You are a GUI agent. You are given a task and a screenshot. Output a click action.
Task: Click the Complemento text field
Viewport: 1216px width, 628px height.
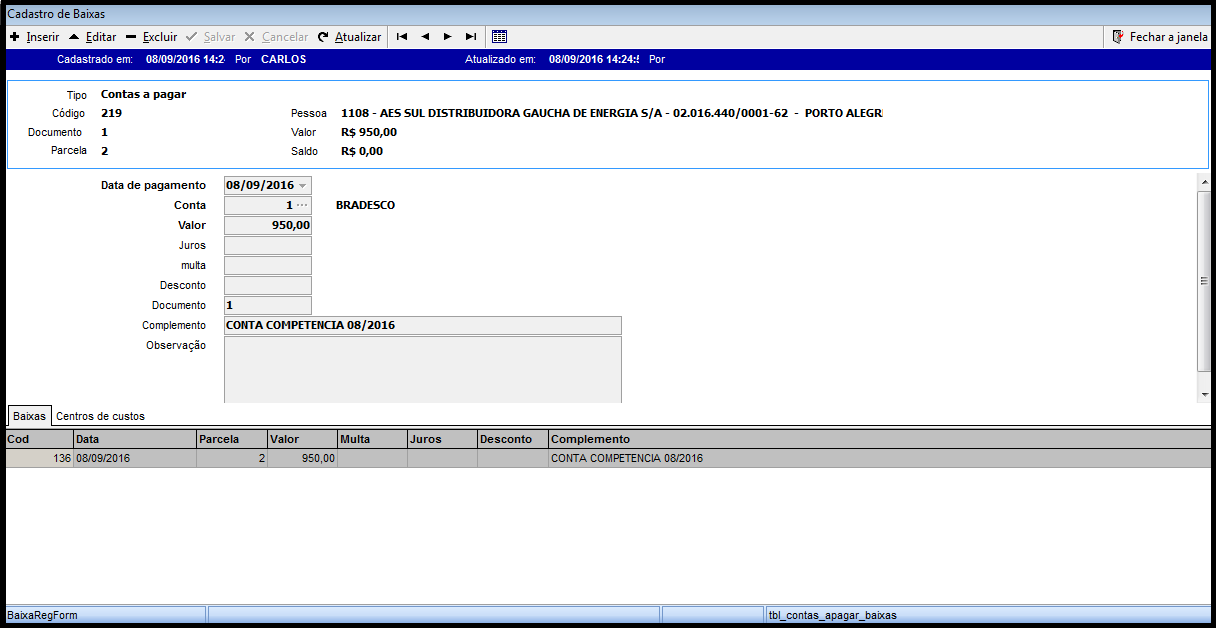(x=422, y=325)
